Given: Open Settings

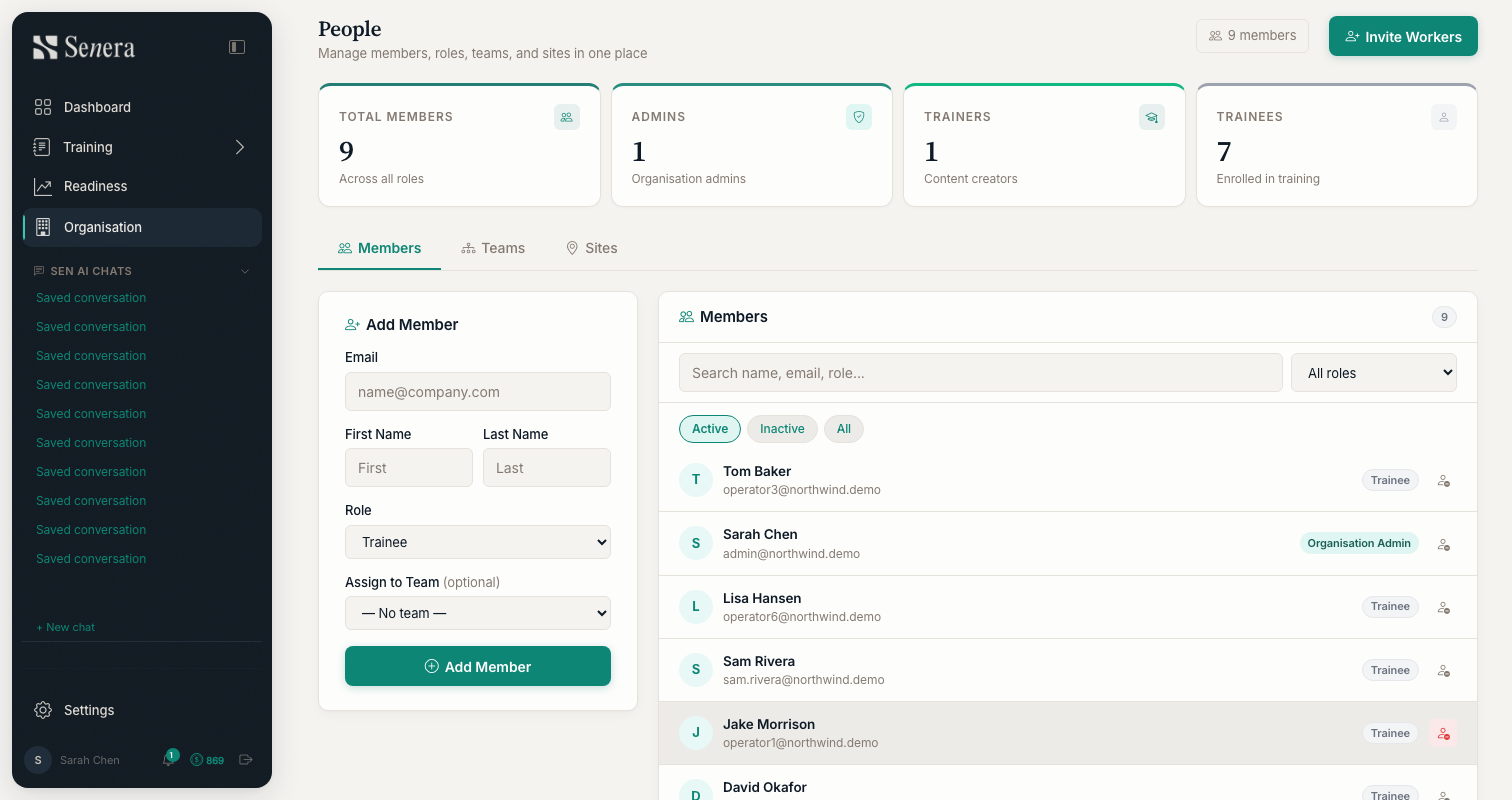Looking at the screenshot, I should [142, 710].
